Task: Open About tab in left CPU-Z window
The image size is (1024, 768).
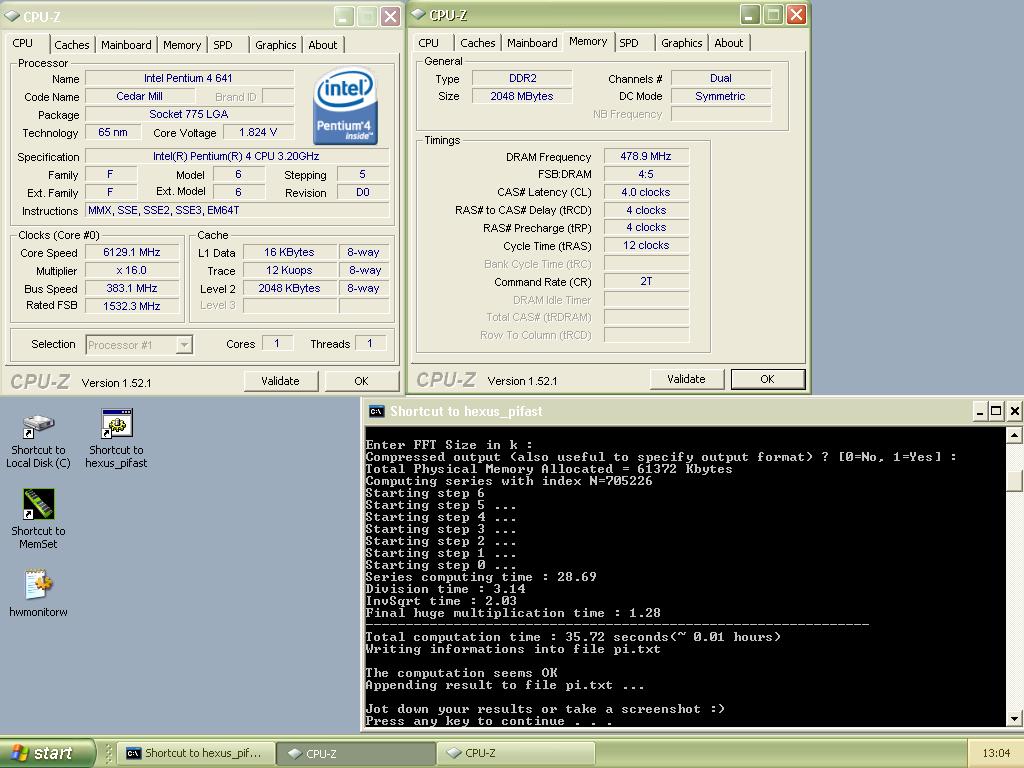Action: tap(323, 45)
